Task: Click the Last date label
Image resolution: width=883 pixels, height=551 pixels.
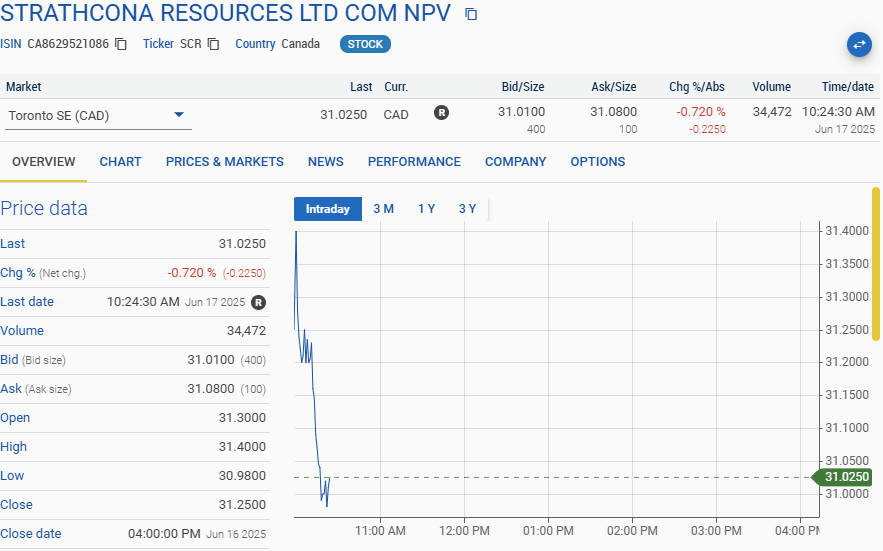Action: coord(27,302)
